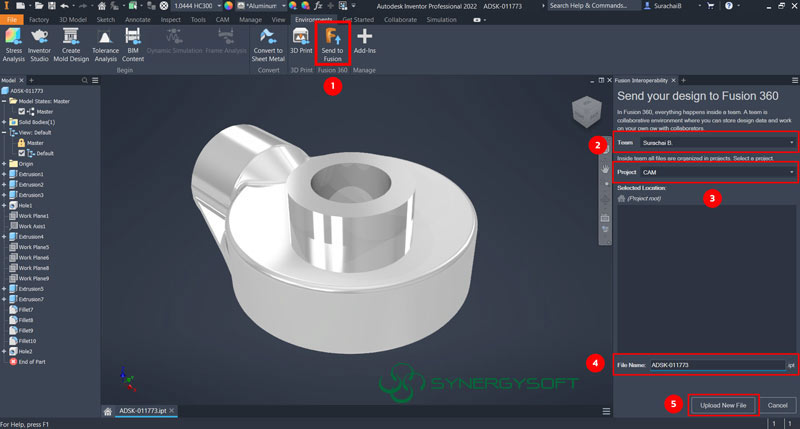Switch to the Annotate ribbon tab
Image resolution: width=800 pixels, height=429 pixels.
click(138, 19)
